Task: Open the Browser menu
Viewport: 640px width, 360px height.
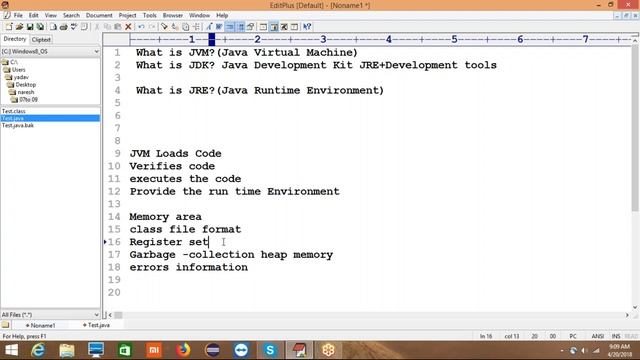Action: [173, 15]
